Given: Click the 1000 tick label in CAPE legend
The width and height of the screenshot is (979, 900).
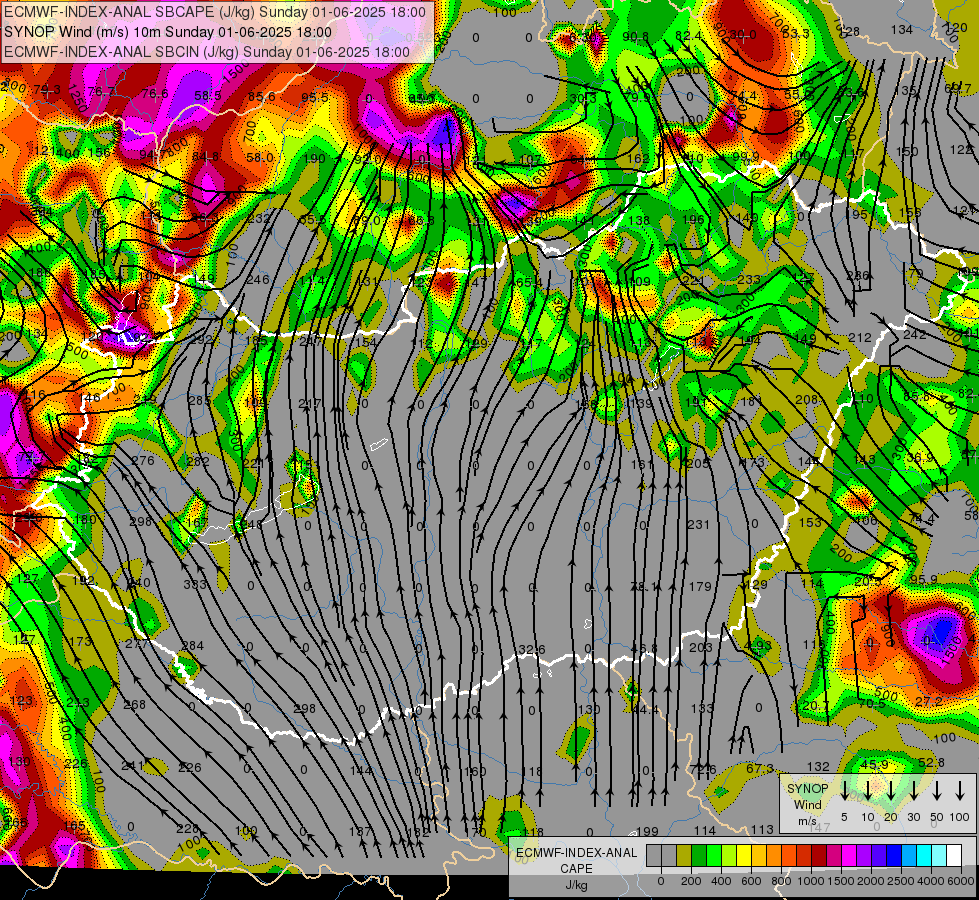Looking at the screenshot, I should pos(811,881).
